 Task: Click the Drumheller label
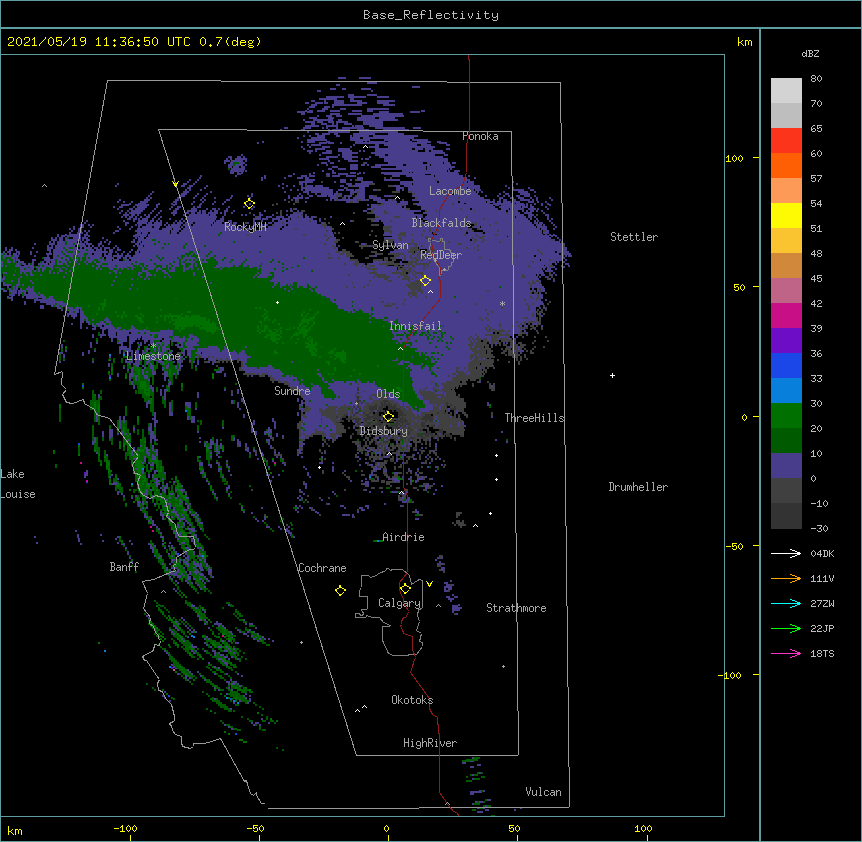(x=638, y=487)
